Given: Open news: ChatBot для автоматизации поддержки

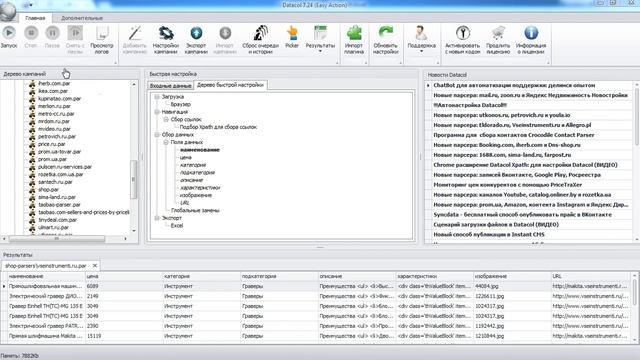Looking at the screenshot, I should pyautogui.click(x=514, y=85).
